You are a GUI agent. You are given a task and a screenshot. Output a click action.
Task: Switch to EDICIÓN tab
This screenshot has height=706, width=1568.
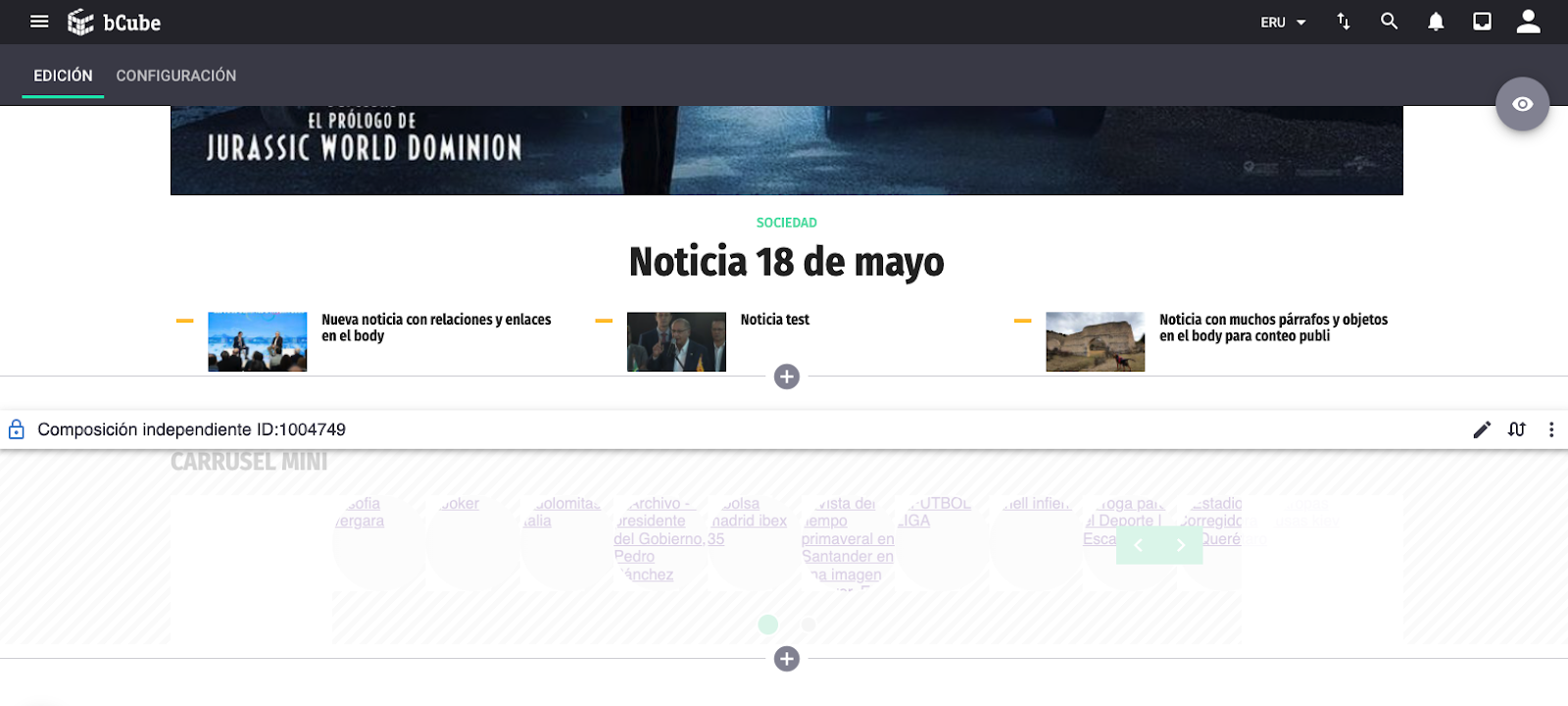point(63,76)
